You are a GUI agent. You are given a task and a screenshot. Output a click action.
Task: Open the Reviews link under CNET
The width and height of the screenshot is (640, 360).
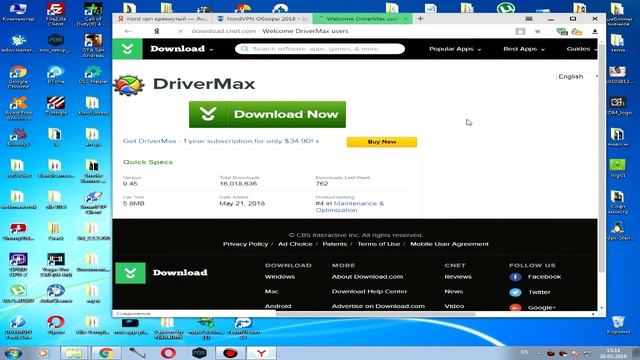coord(458,277)
